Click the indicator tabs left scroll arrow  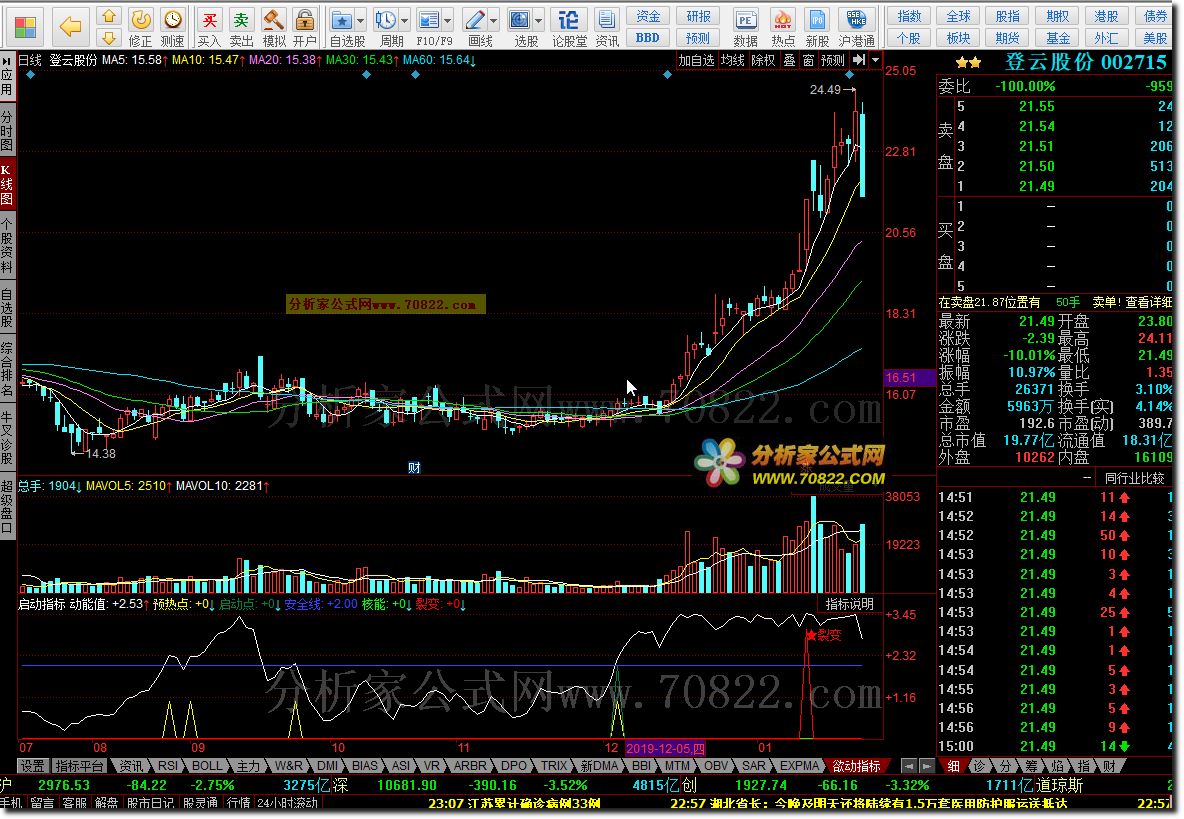pyautogui.click(x=908, y=765)
